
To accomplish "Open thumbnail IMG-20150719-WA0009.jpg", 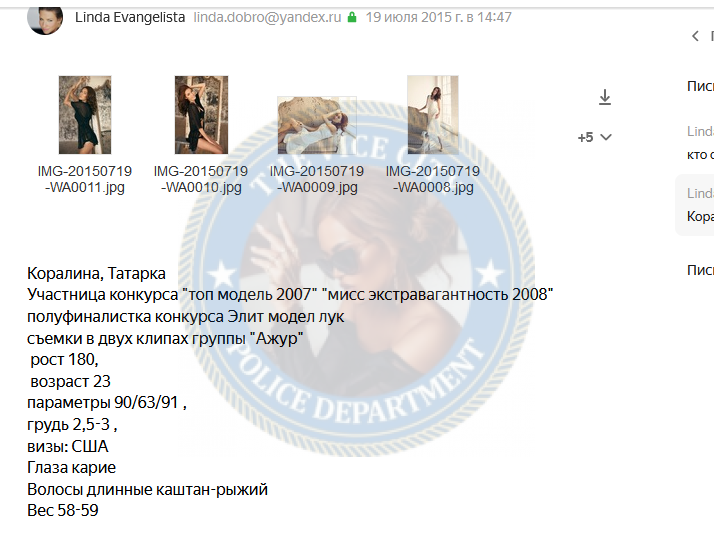I will [x=317, y=125].
